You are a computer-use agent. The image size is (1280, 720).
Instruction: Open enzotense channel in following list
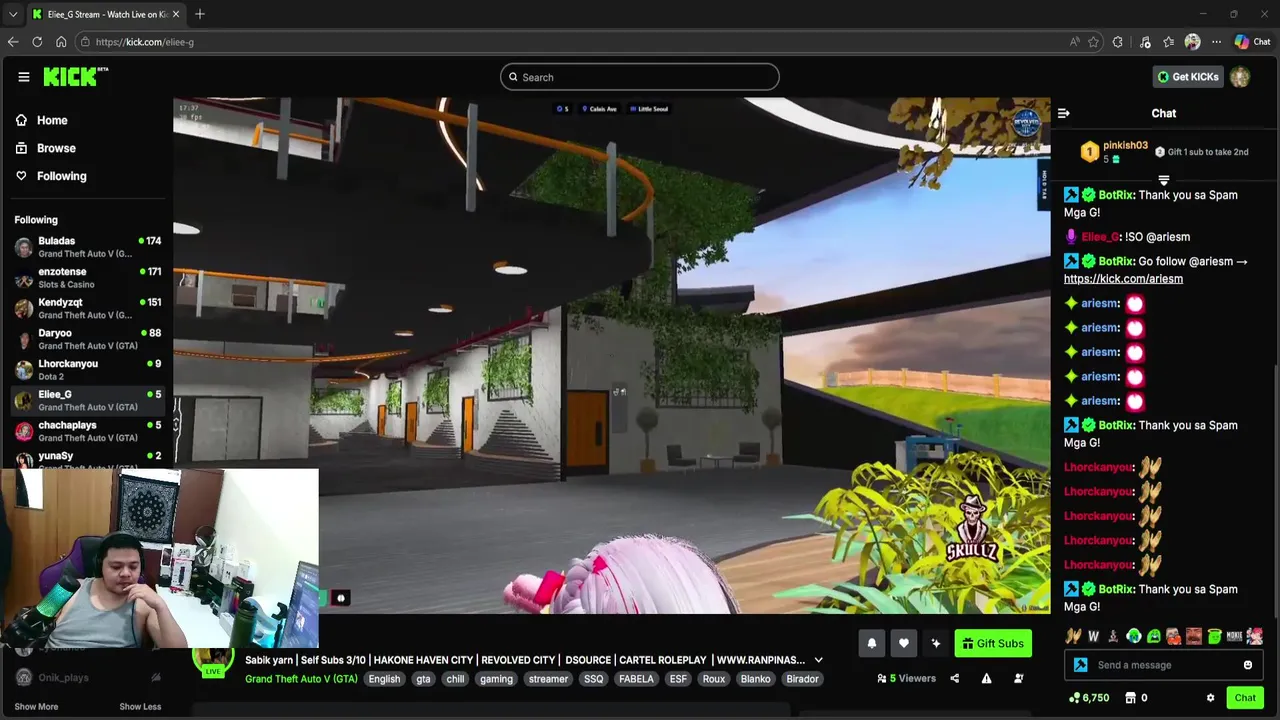(x=88, y=277)
